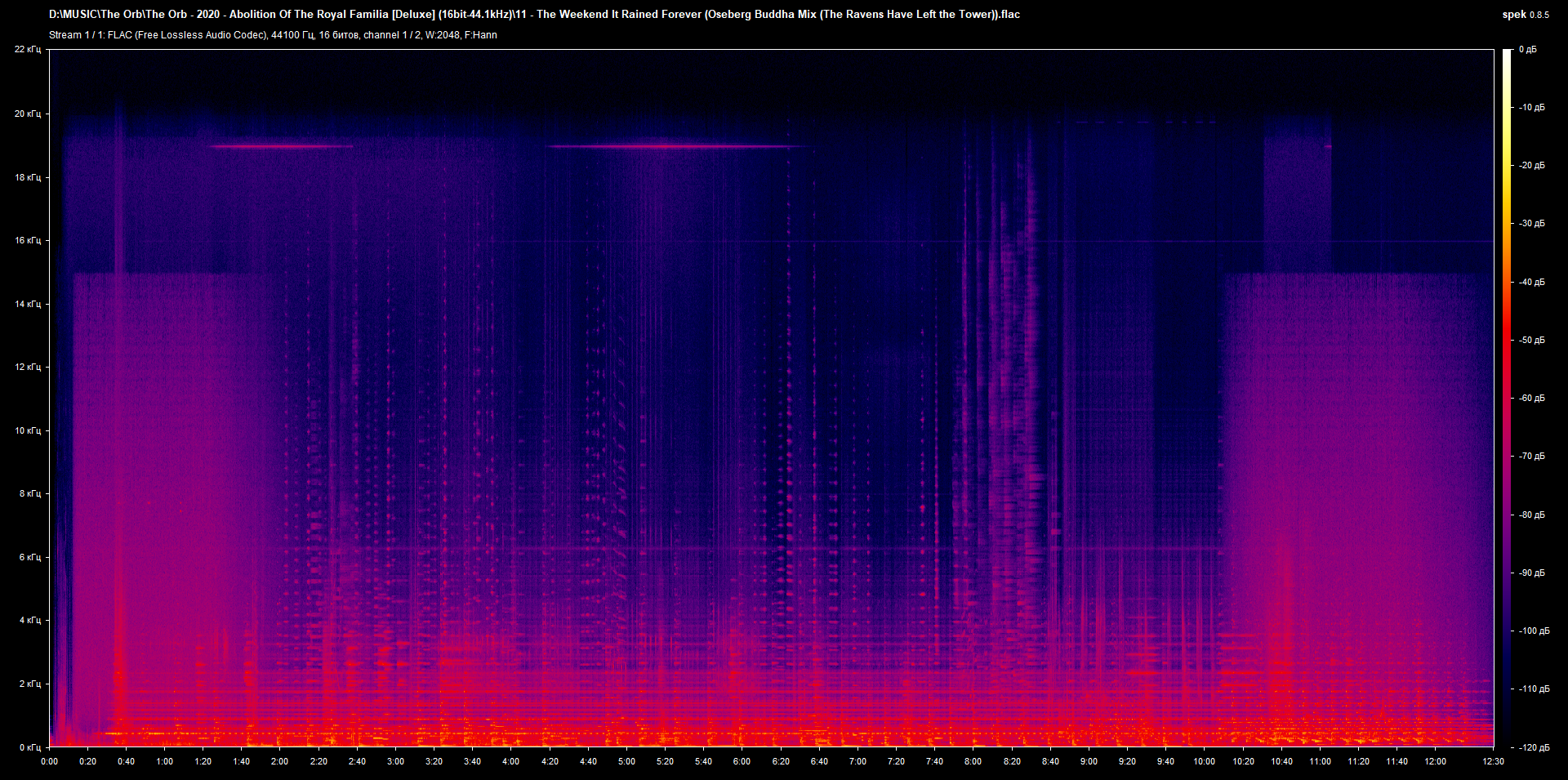The image size is (1568, 780).
Task: Click the 12:30 end-time label
Action: [1494, 761]
